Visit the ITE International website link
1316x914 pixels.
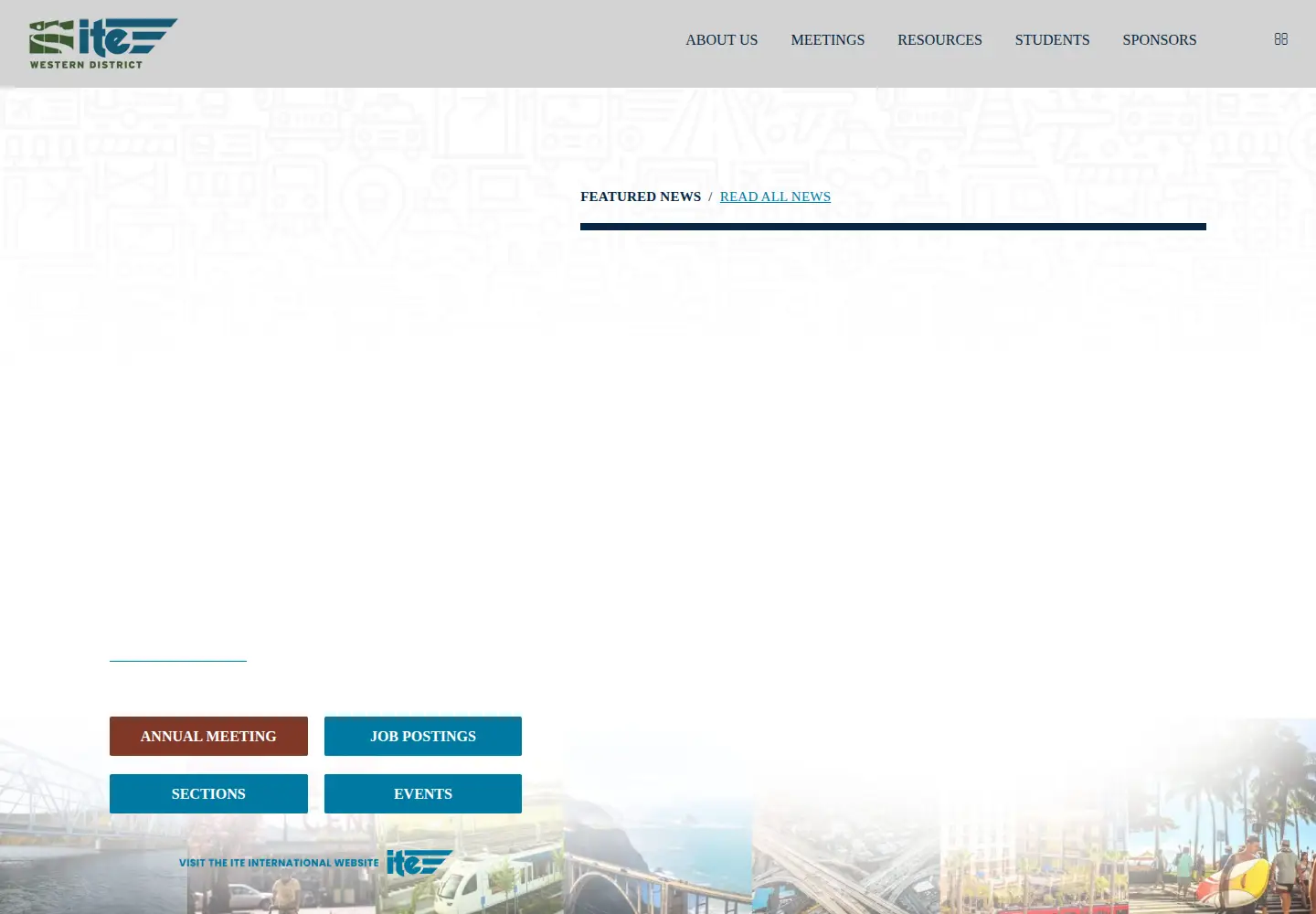coord(316,863)
